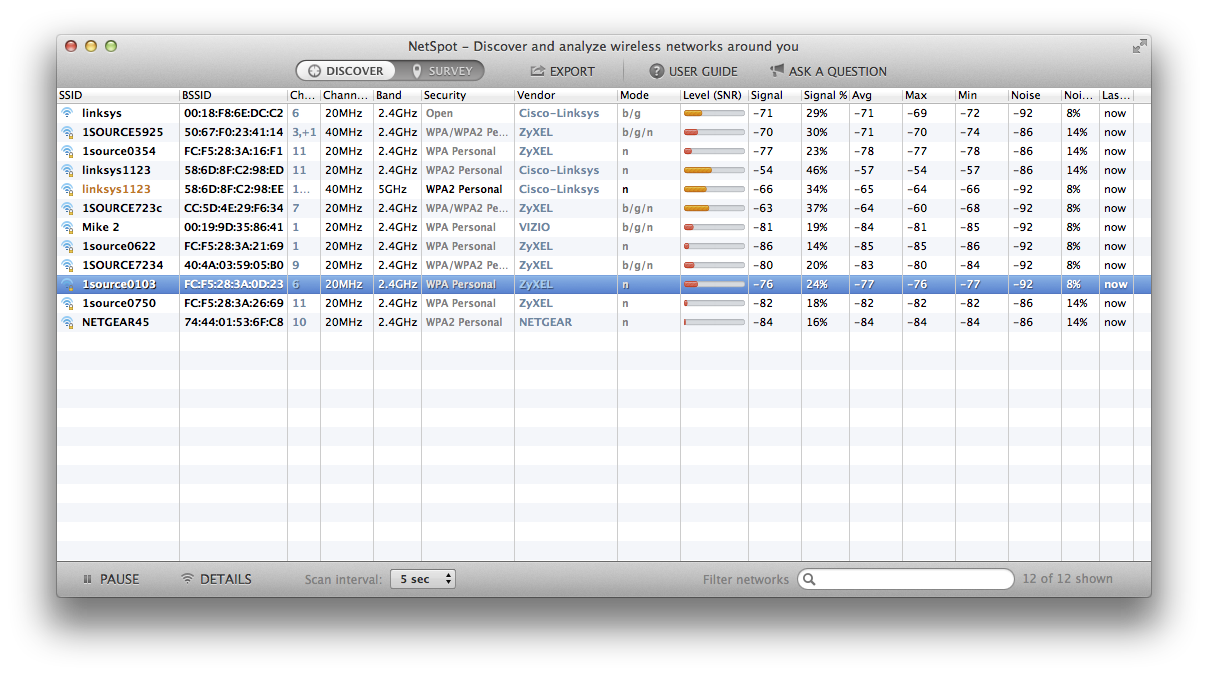Click the wifi icon beside linksys1123 2.4GHz
The width and height of the screenshot is (1208, 676).
click(67, 170)
